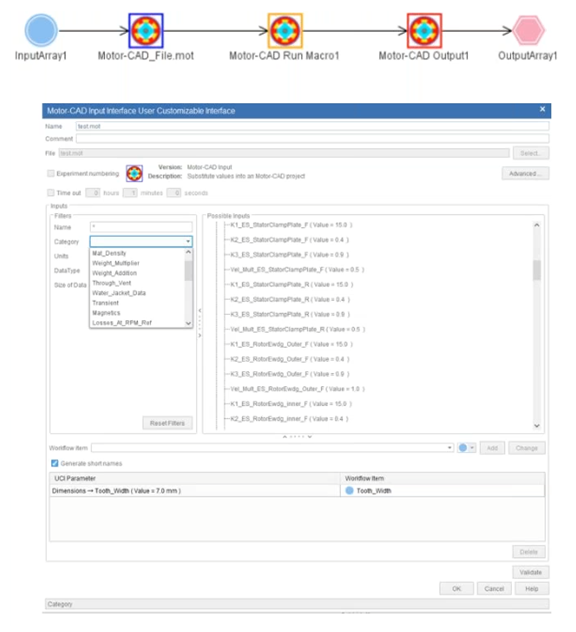Viewport: 576px width, 632px height.
Task: Click the Time out hours field
Action: point(93,193)
